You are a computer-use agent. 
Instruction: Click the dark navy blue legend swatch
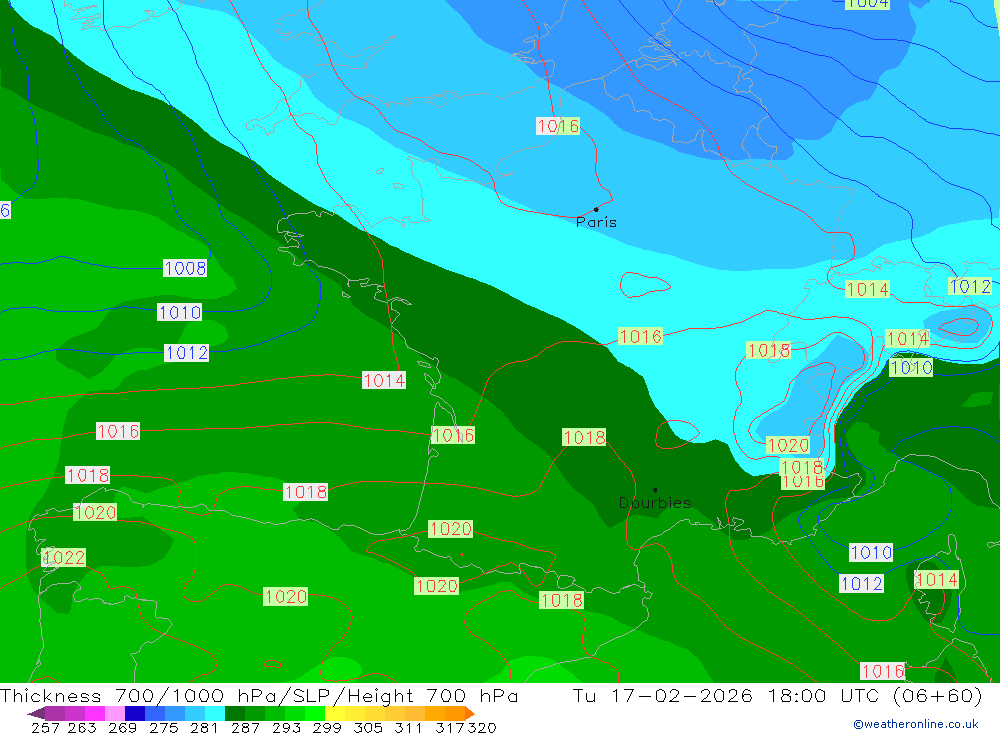click(133, 713)
